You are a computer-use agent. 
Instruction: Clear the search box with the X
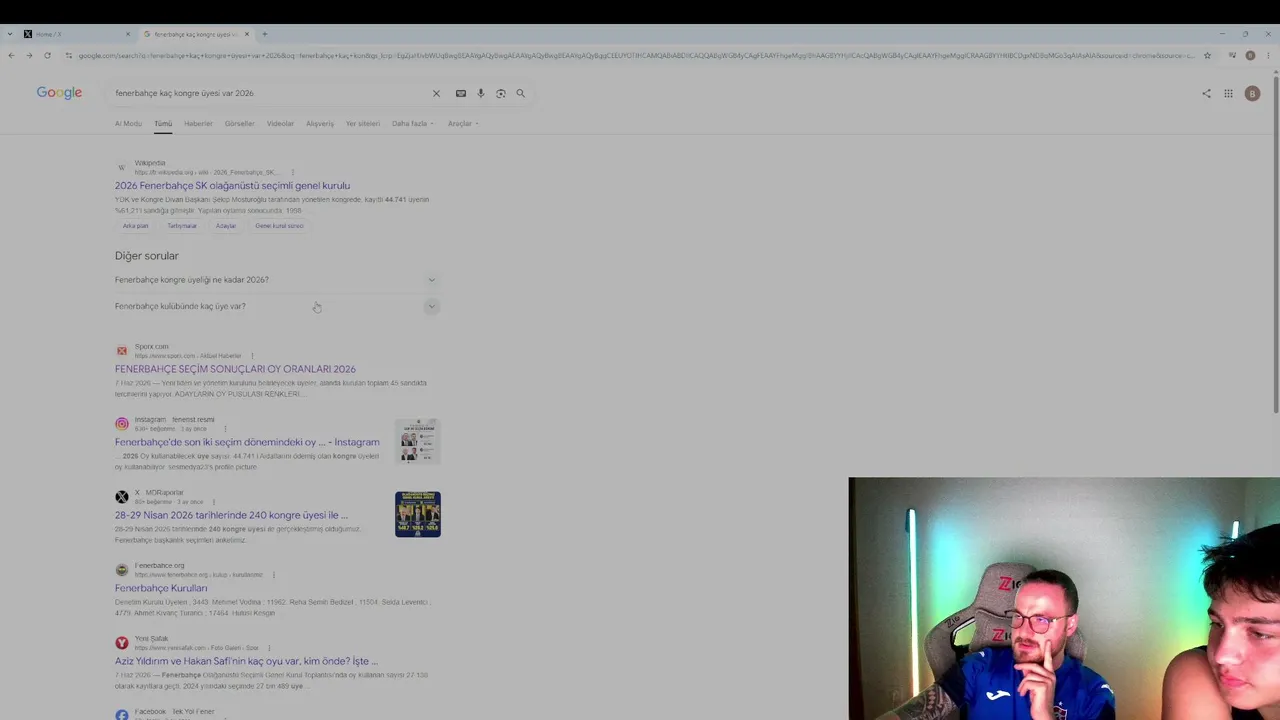[x=436, y=93]
